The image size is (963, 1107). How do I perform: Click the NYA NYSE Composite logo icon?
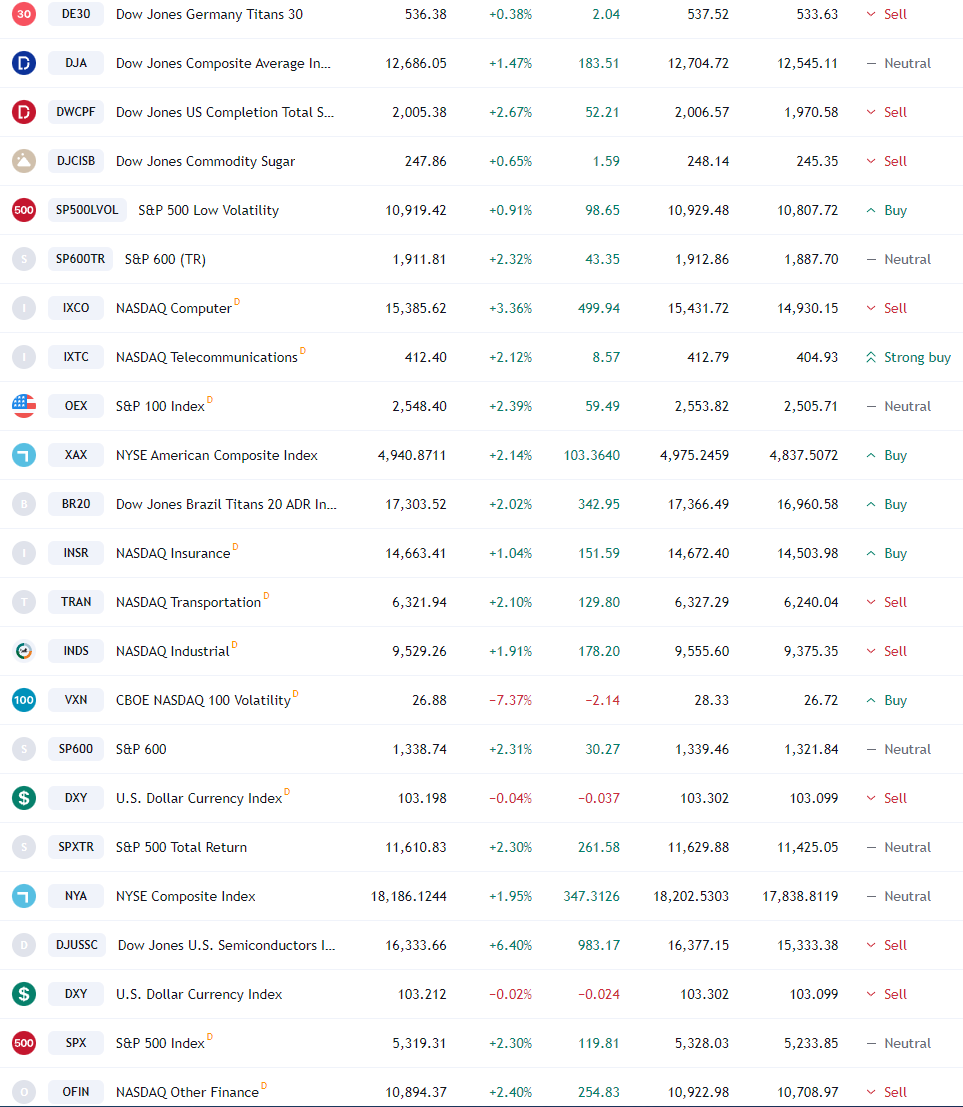click(x=24, y=896)
